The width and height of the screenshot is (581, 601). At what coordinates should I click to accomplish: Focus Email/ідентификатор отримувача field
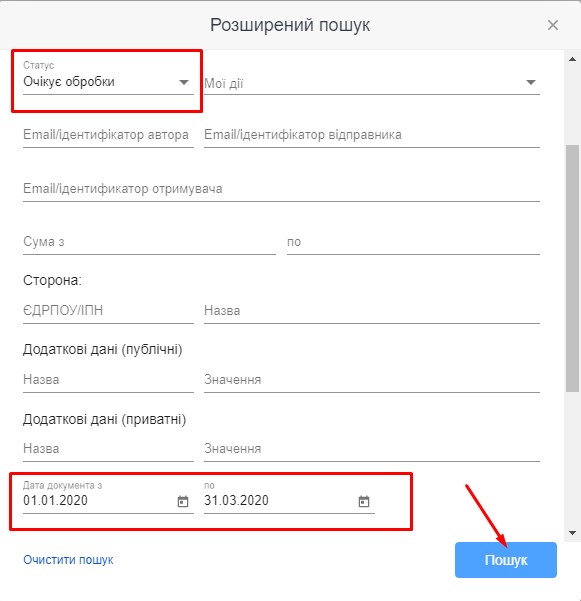pyautogui.click(x=281, y=189)
